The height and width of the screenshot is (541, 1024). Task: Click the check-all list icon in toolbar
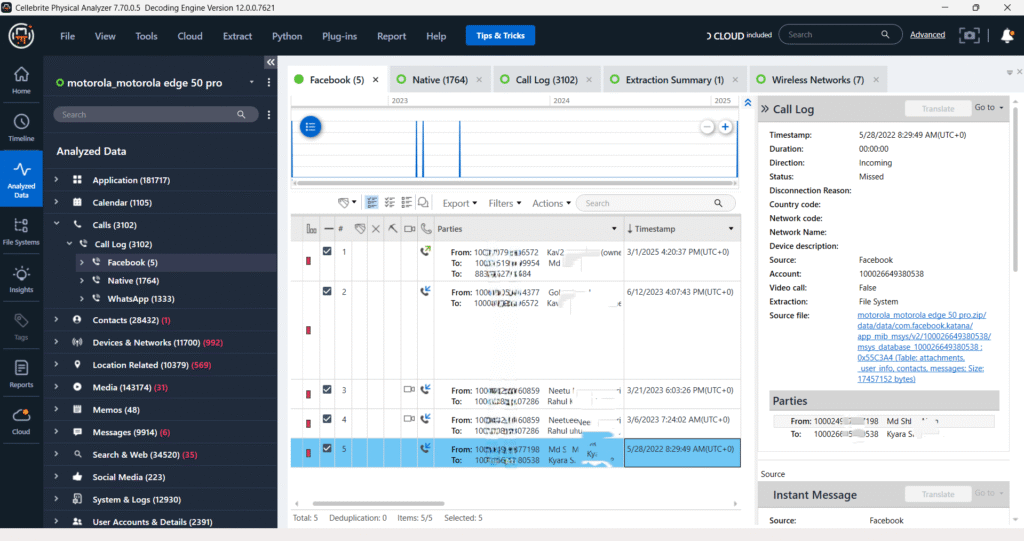click(389, 203)
